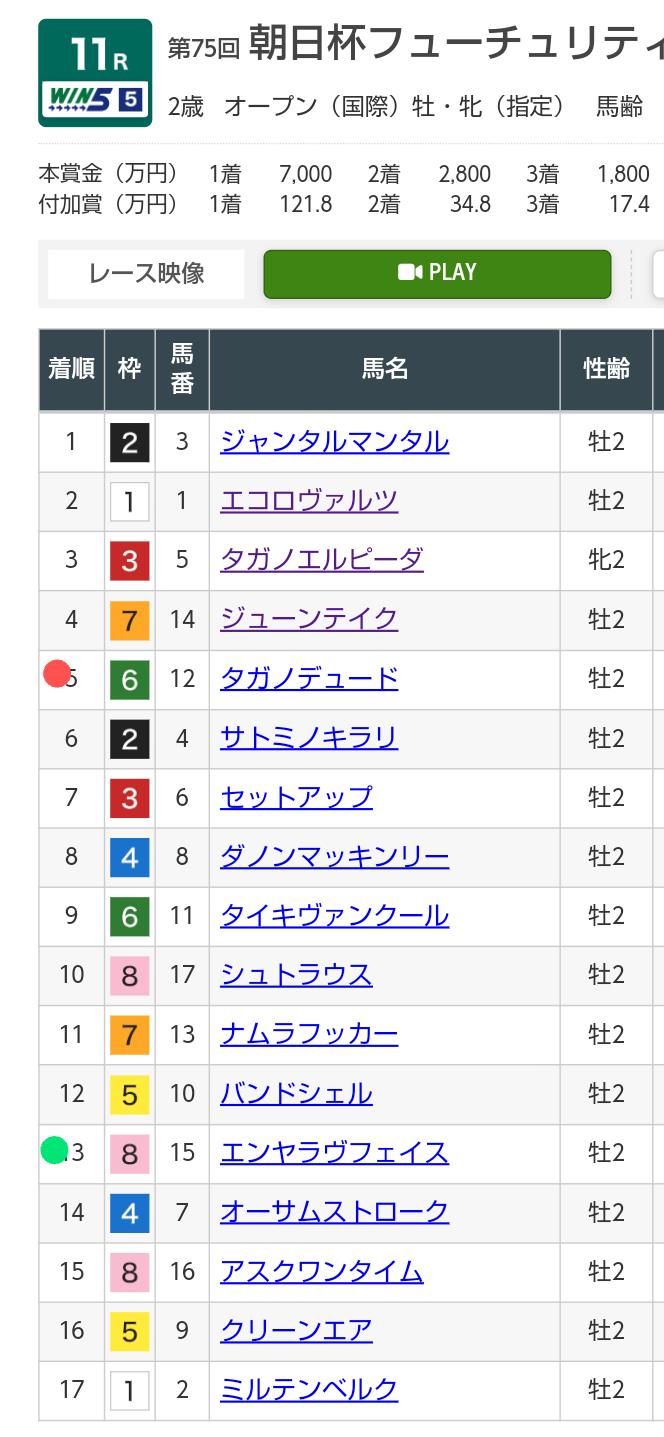Open horse link セットアップ

(296, 797)
